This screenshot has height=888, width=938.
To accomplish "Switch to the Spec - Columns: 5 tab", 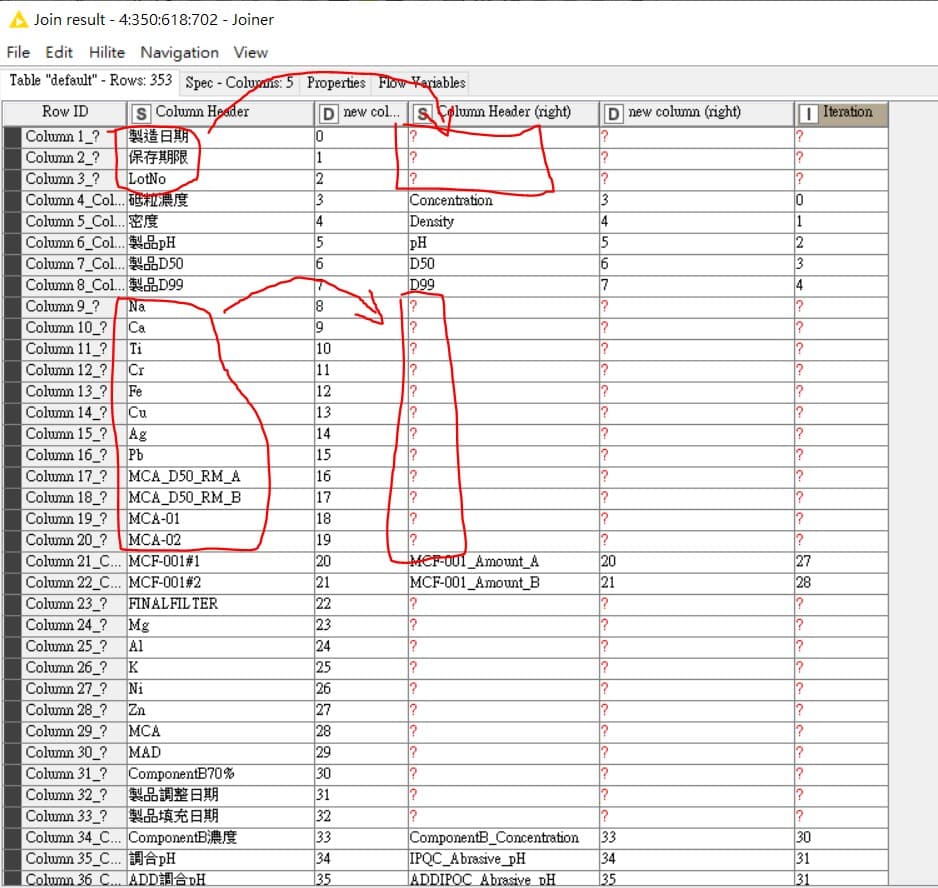I will pyautogui.click(x=242, y=84).
